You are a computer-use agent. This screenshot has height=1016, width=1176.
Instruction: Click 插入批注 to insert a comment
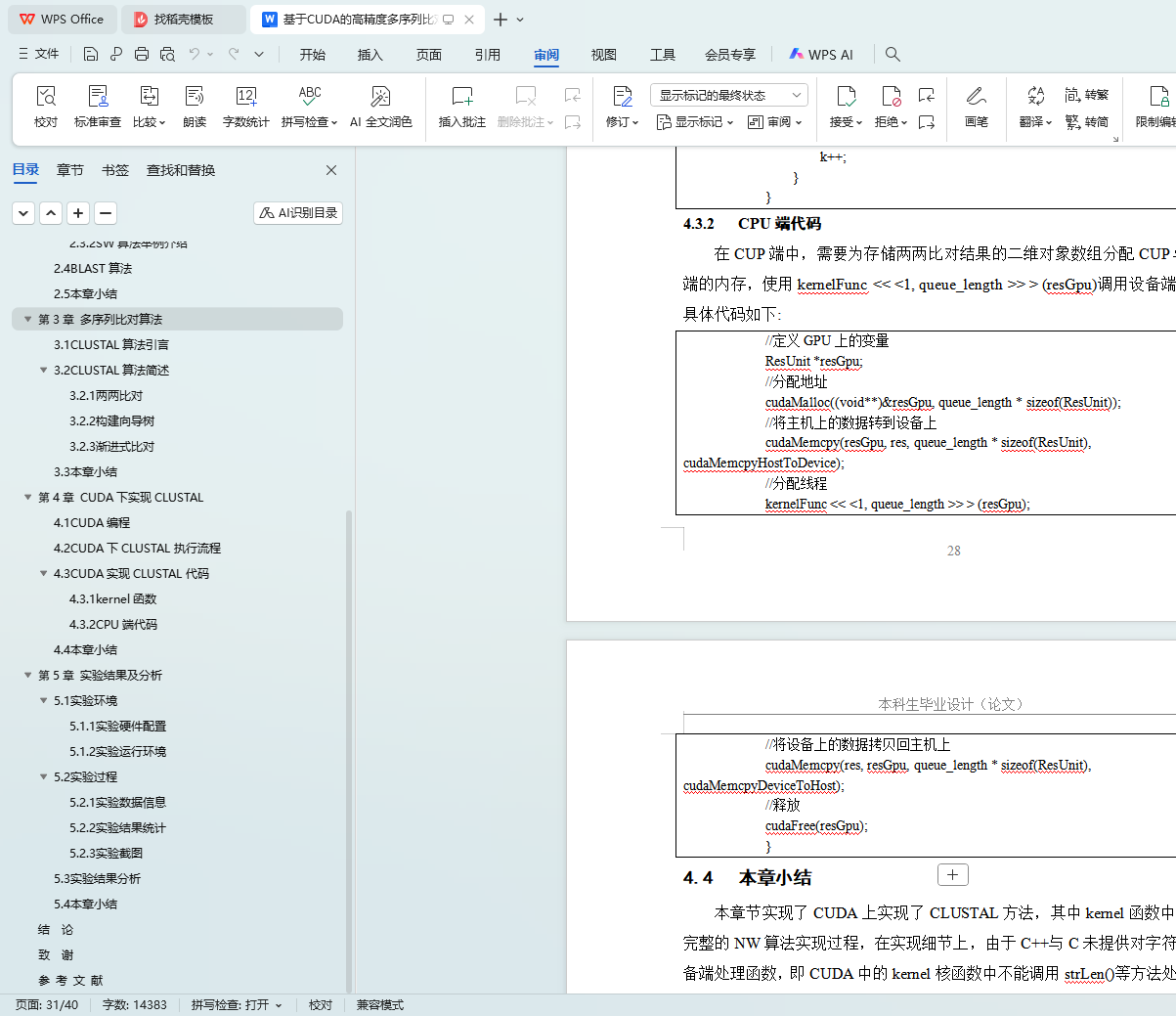pyautogui.click(x=462, y=108)
